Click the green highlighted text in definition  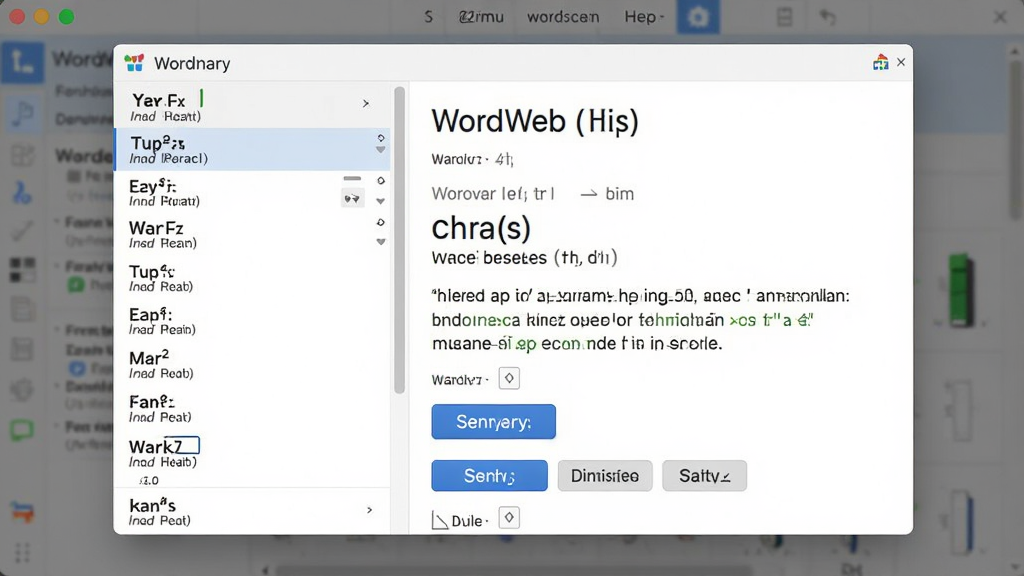point(771,320)
